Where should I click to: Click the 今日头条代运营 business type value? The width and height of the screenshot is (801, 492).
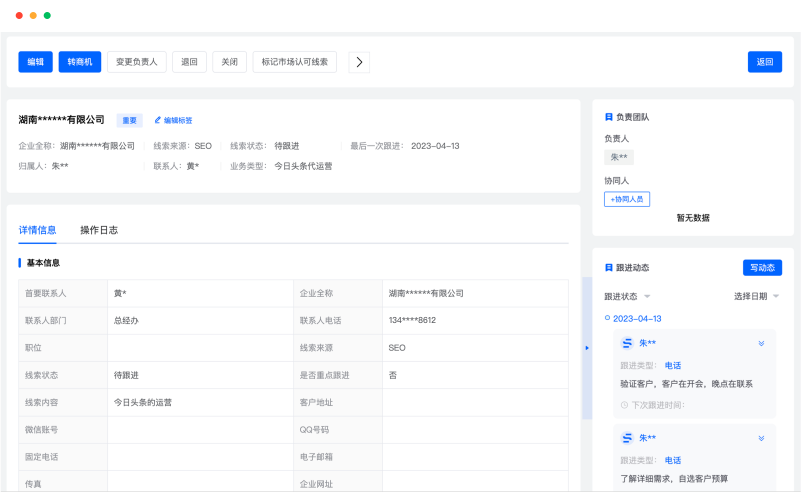click(x=303, y=166)
